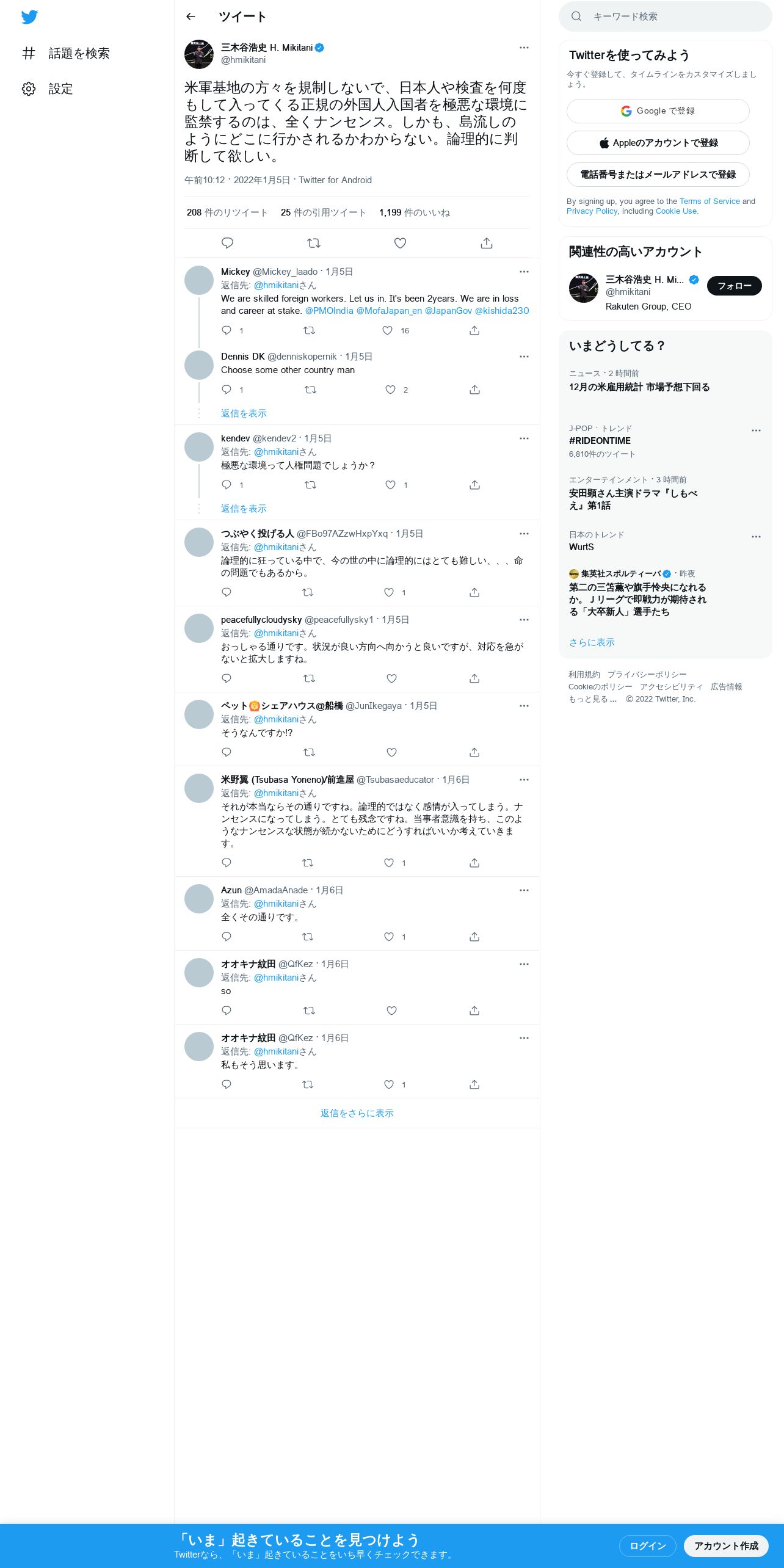Open the Twitter bird home logo
784x1568 pixels.
[x=29, y=17]
